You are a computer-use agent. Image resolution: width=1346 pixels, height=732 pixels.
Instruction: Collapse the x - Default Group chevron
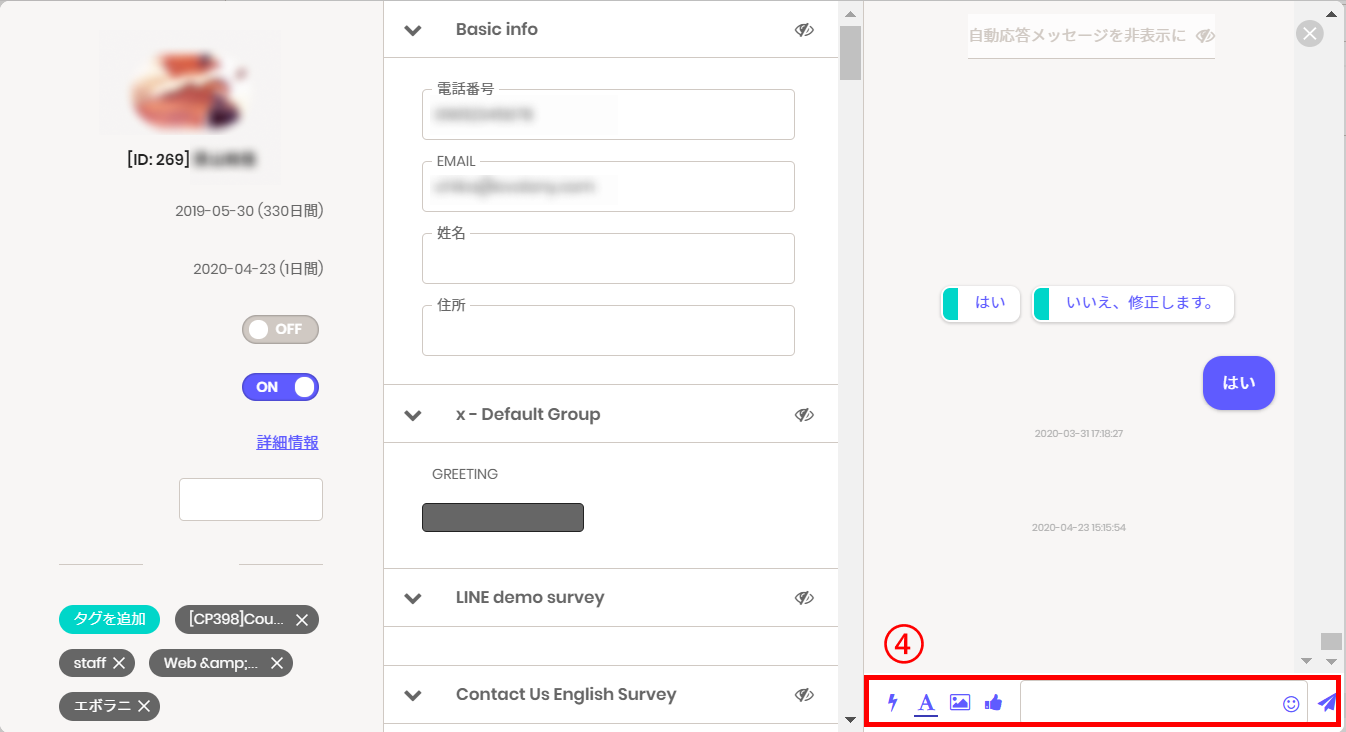click(x=413, y=415)
